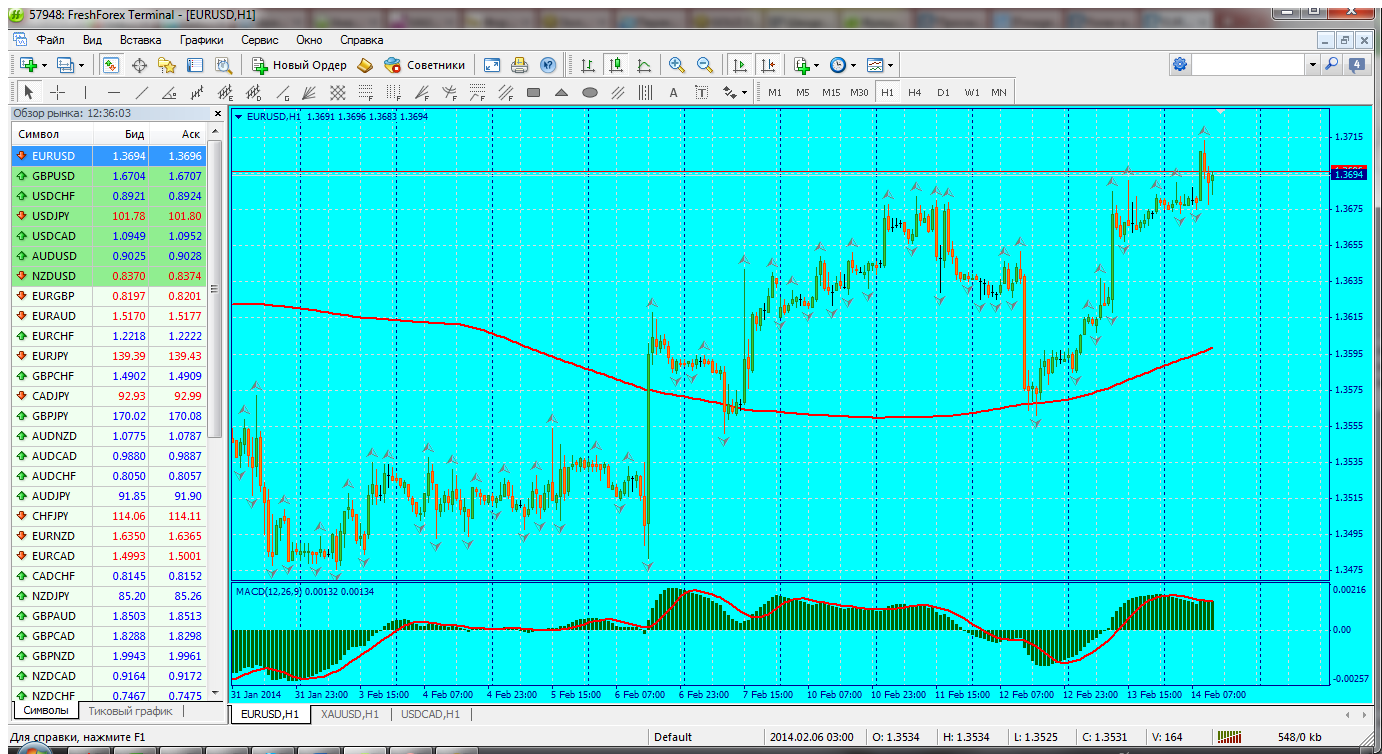
Task: Select the Crosshair tool
Action: [58, 93]
